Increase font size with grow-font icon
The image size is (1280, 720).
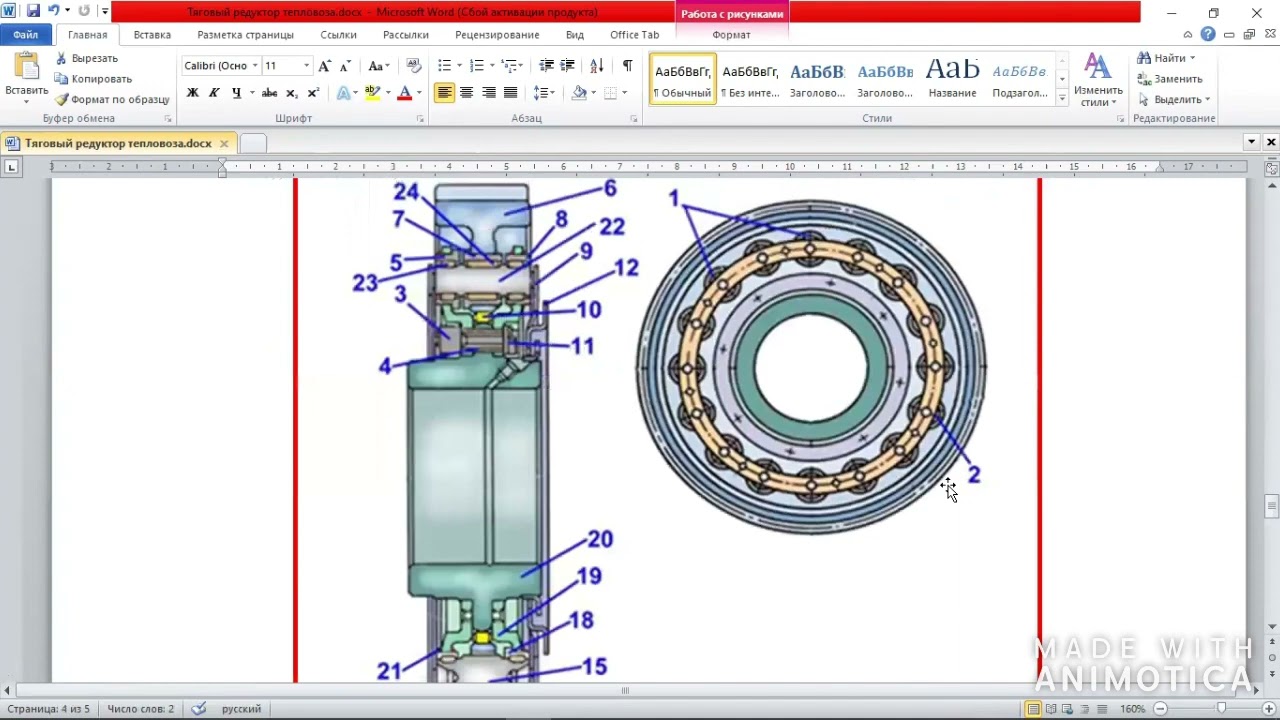tap(324, 66)
